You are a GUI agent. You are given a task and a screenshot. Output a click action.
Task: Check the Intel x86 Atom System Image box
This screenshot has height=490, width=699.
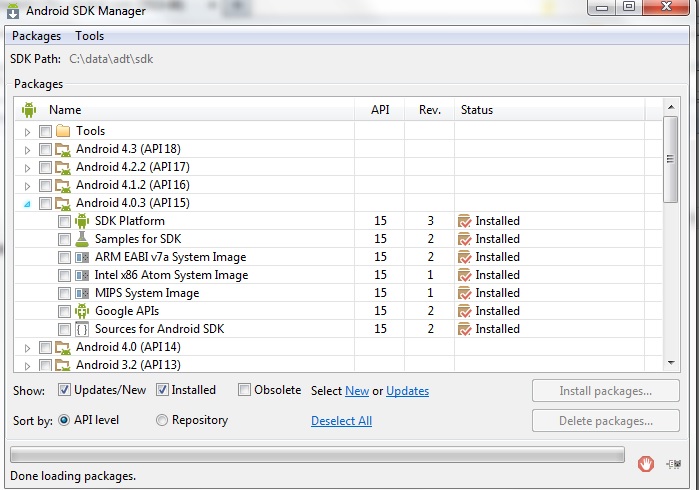[x=65, y=275]
